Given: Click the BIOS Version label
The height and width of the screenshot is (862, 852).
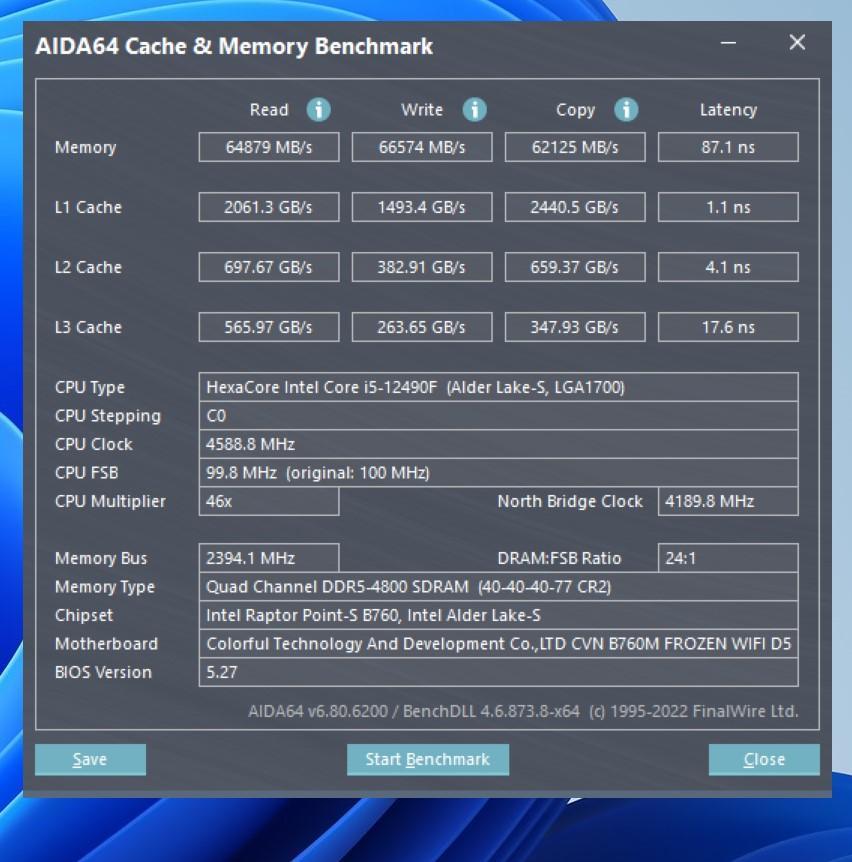Looking at the screenshot, I should (x=103, y=672).
